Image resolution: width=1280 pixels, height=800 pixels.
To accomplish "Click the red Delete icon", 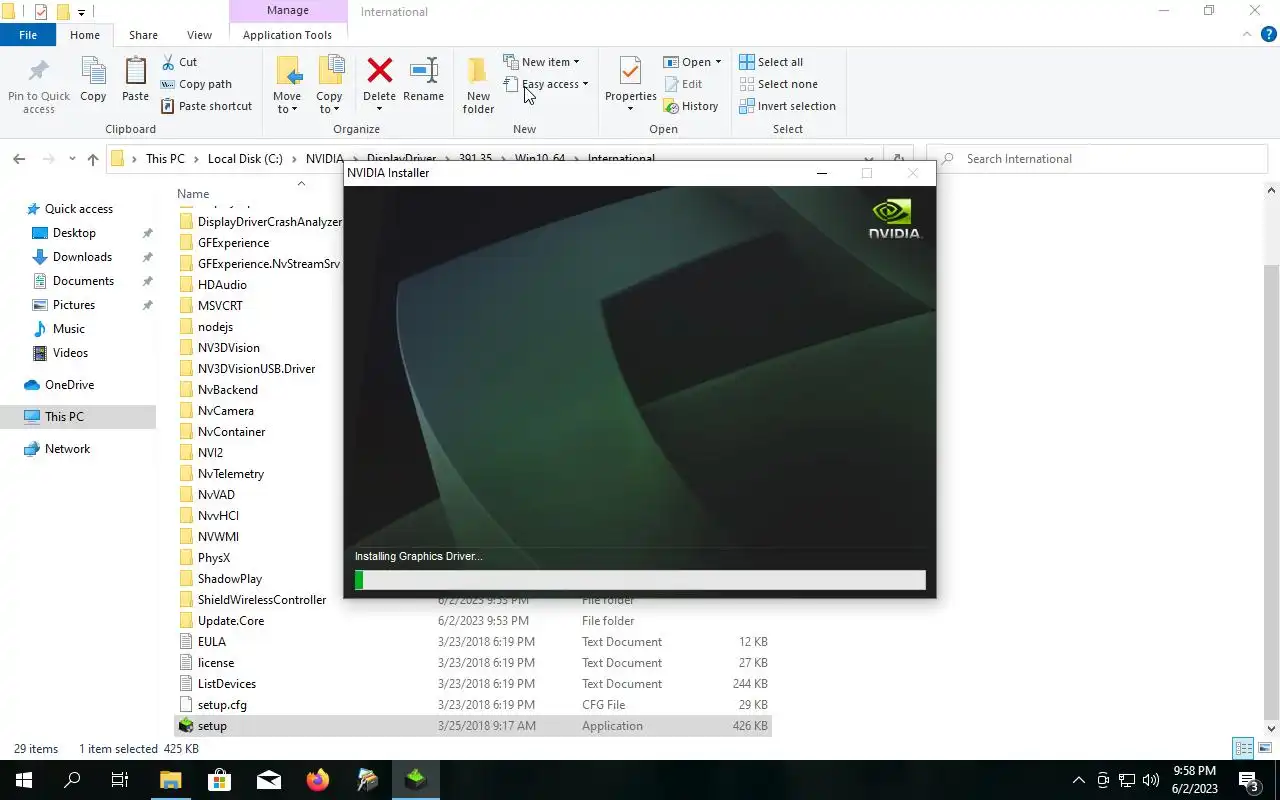I will [x=379, y=72].
